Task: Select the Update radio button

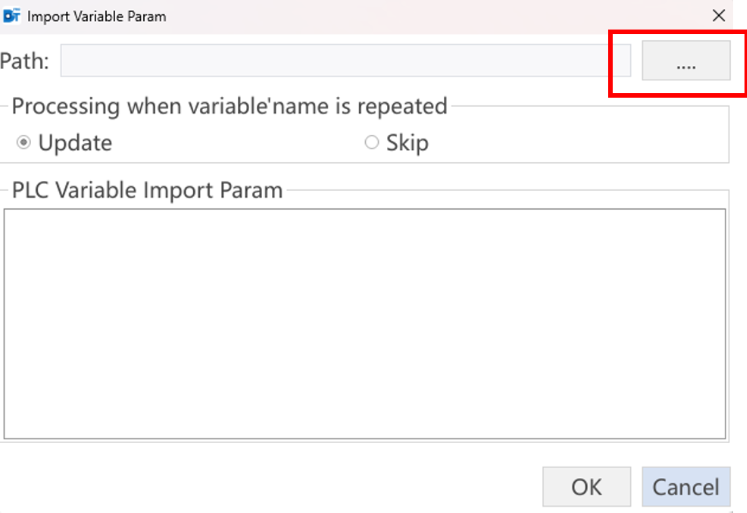Action: 23,142
